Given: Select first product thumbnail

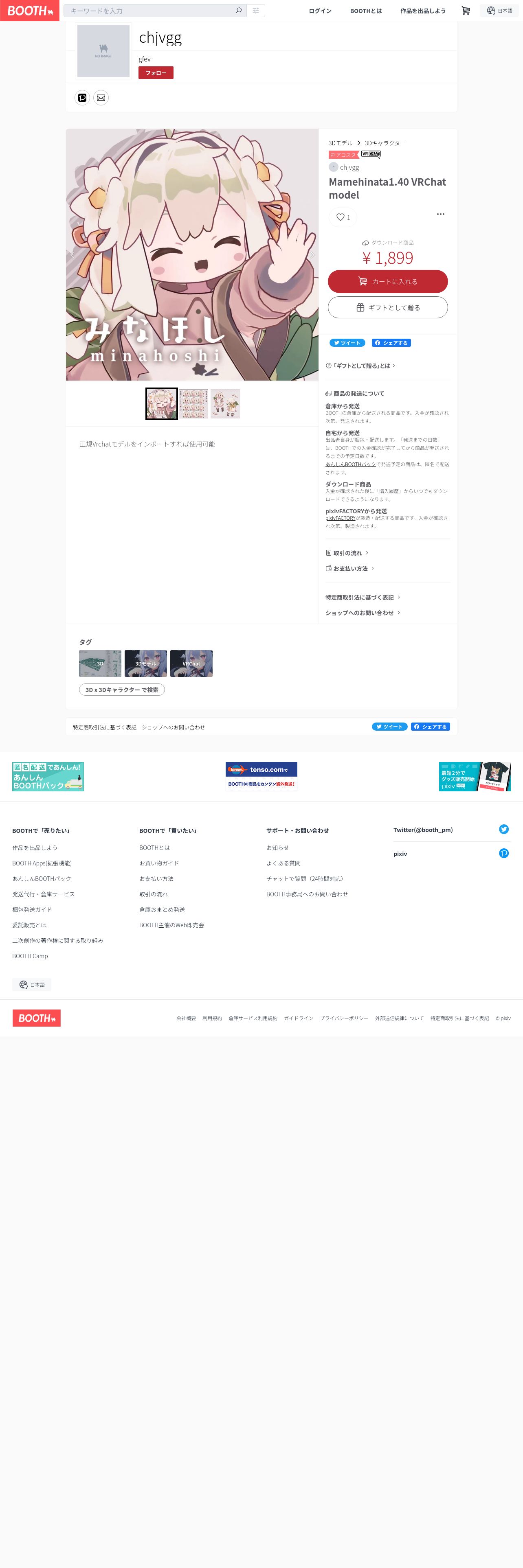Looking at the screenshot, I should click(161, 403).
